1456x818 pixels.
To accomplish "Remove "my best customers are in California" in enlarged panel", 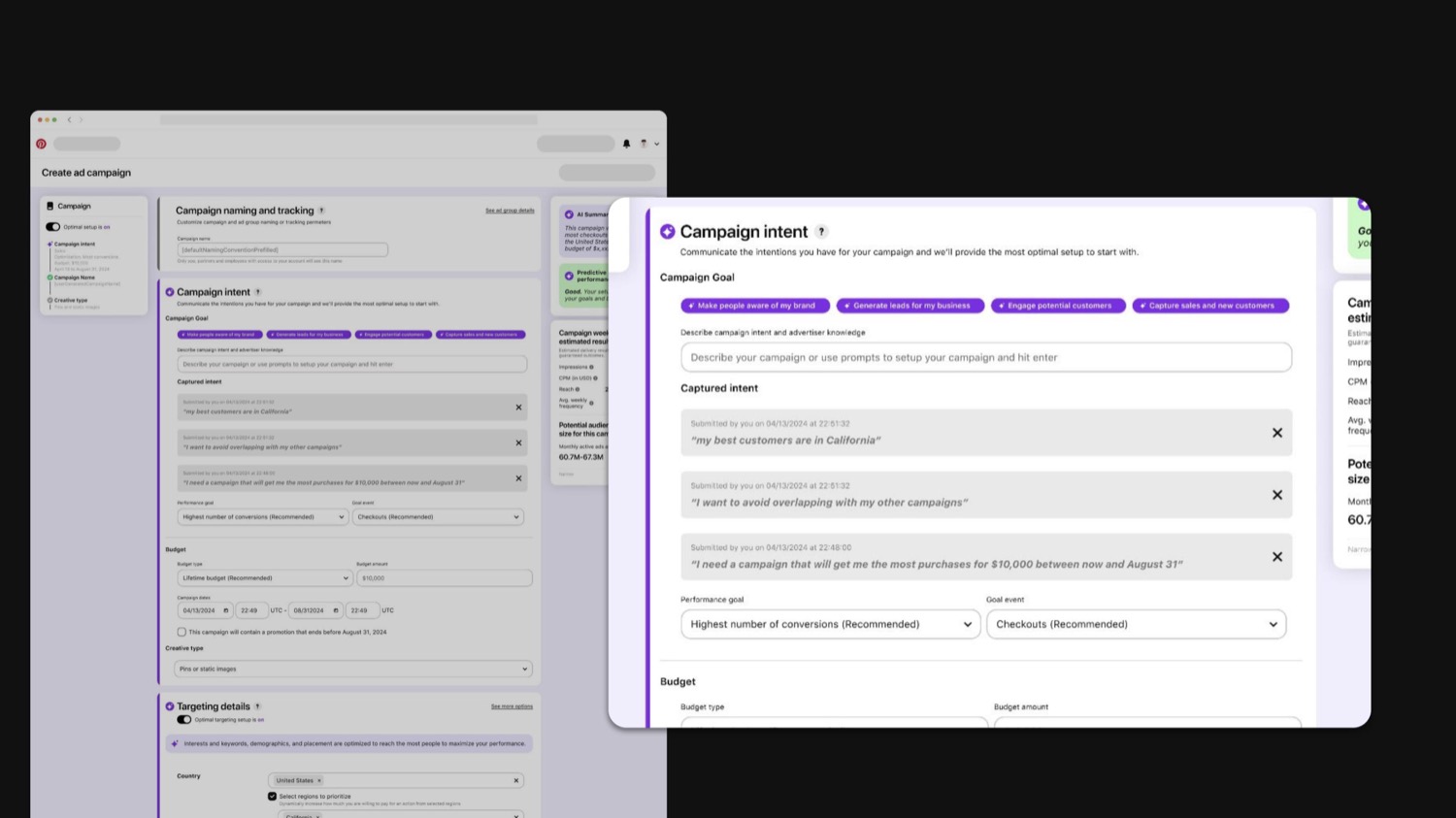I will pos(1277,433).
